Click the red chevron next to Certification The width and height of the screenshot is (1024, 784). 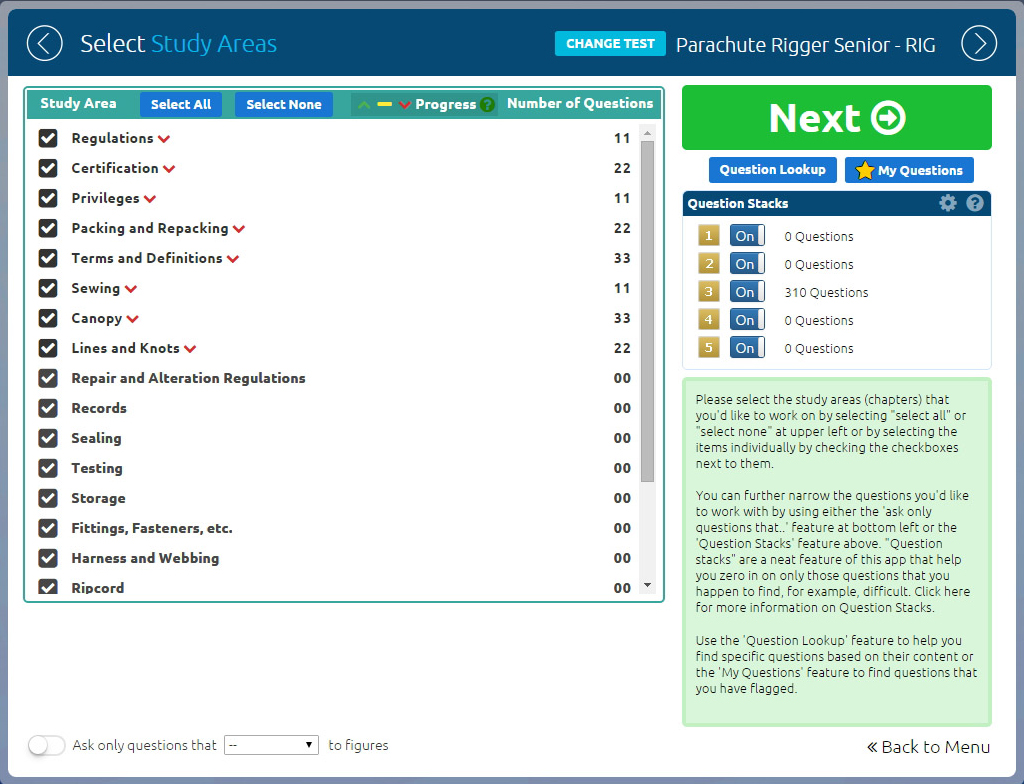[x=169, y=169]
